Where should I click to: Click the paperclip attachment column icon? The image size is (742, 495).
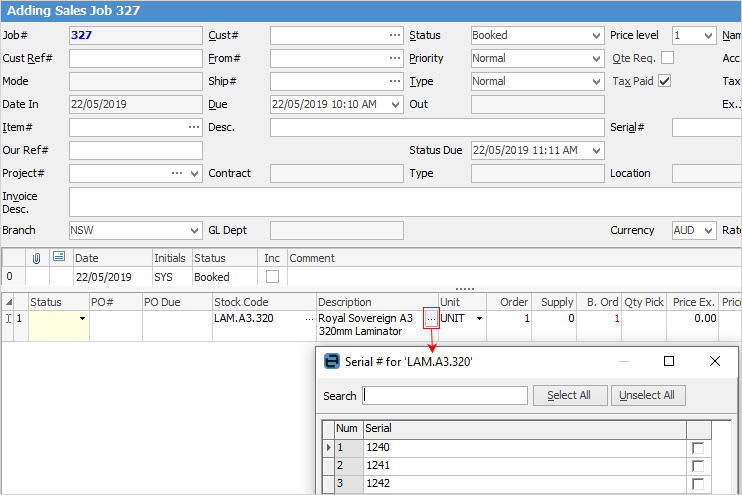(x=37, y=257)
